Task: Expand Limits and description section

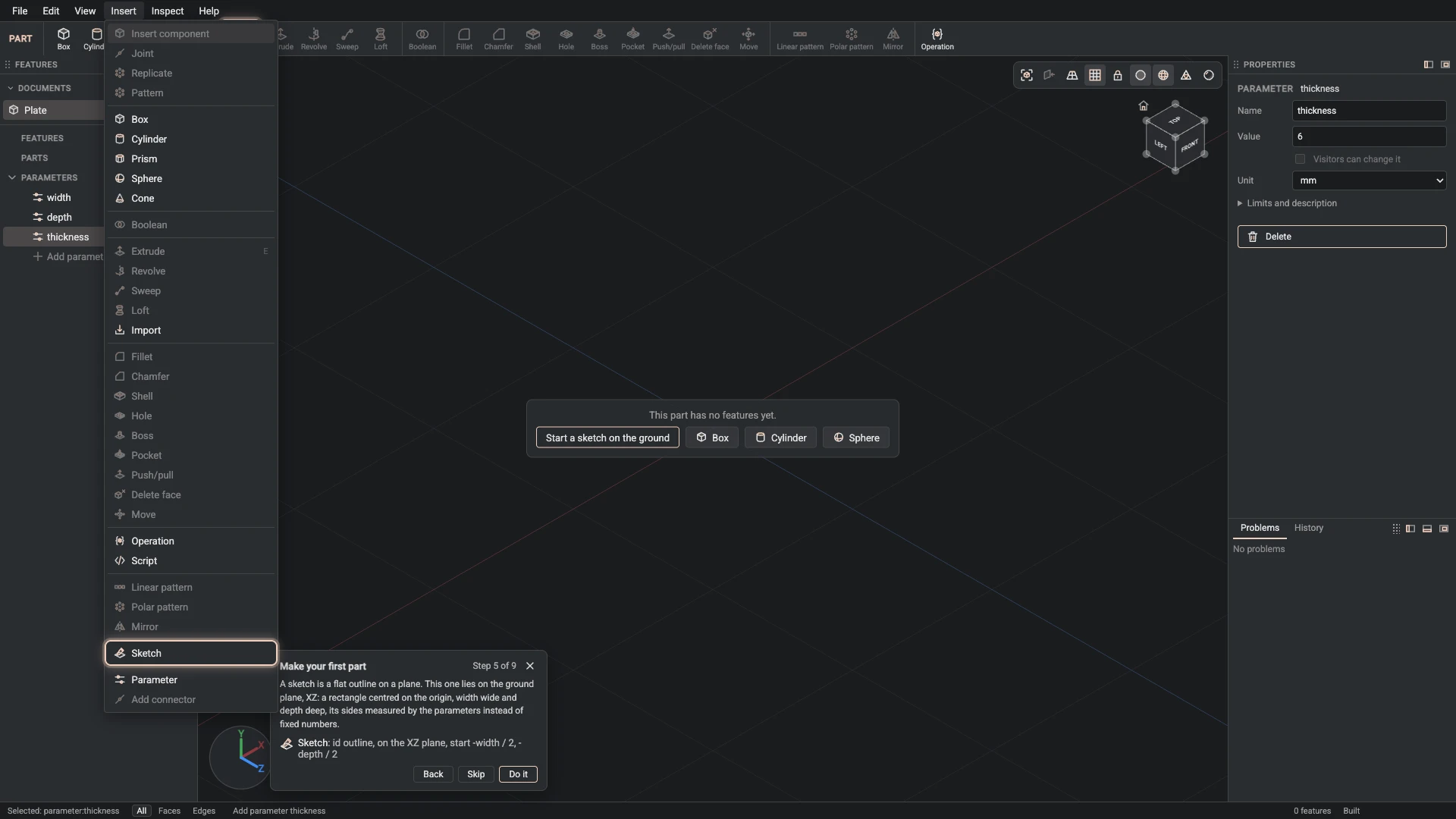Action: (1288, 203)
